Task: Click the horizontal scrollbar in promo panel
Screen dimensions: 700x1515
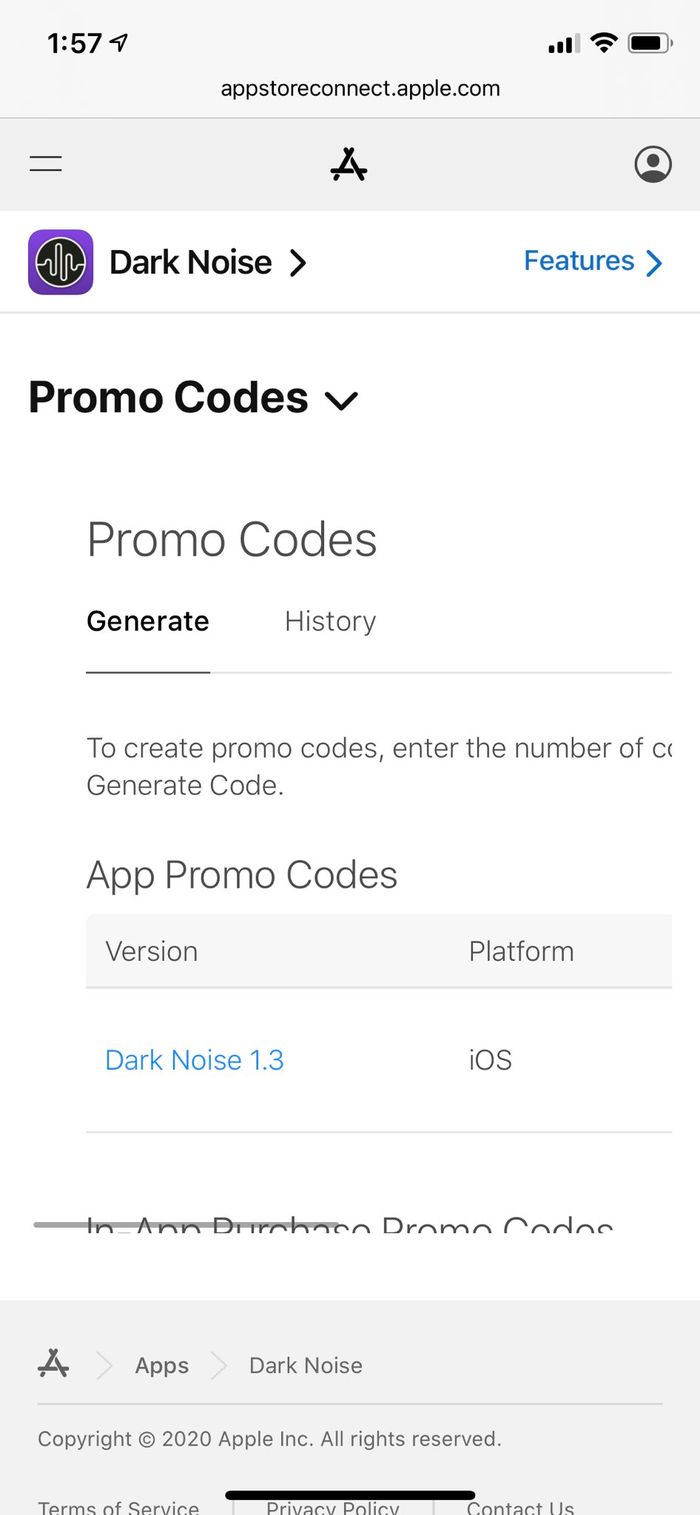Action: pyautogui.click(x=186, y=1224)
